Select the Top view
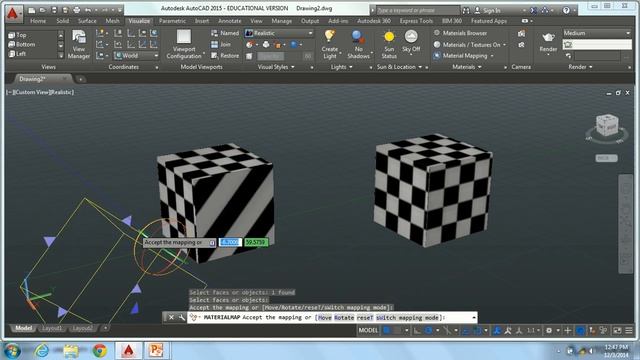This screenshot has height=360, width=640. click(x=18, y=35)
